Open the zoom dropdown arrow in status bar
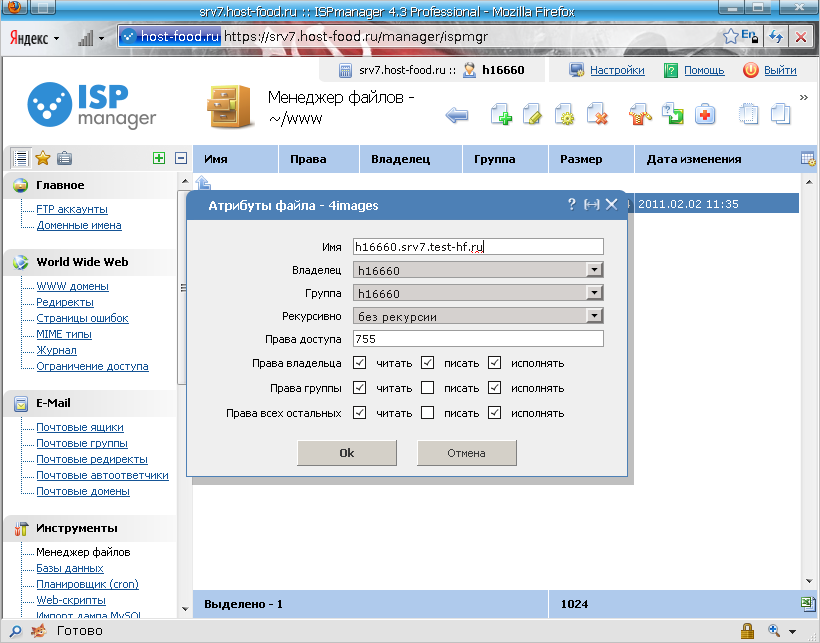The width and height of the screenshot is (820, 643). pos(792,631)
